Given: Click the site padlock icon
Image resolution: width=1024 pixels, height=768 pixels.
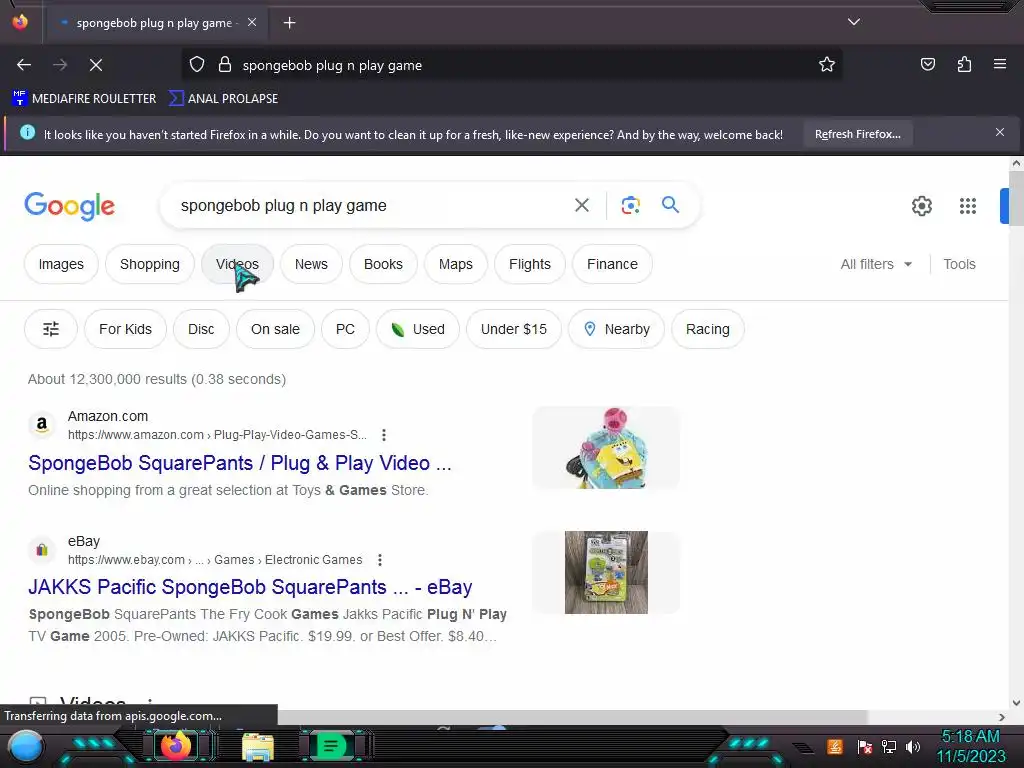Looking at the screenshot, I should 225,65.
